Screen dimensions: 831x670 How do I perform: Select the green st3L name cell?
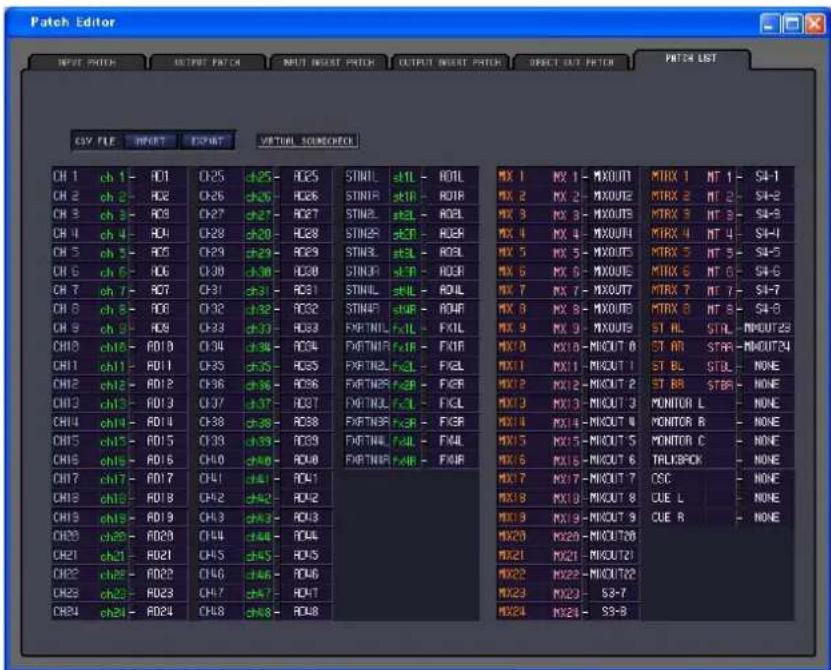coord(404,252)
